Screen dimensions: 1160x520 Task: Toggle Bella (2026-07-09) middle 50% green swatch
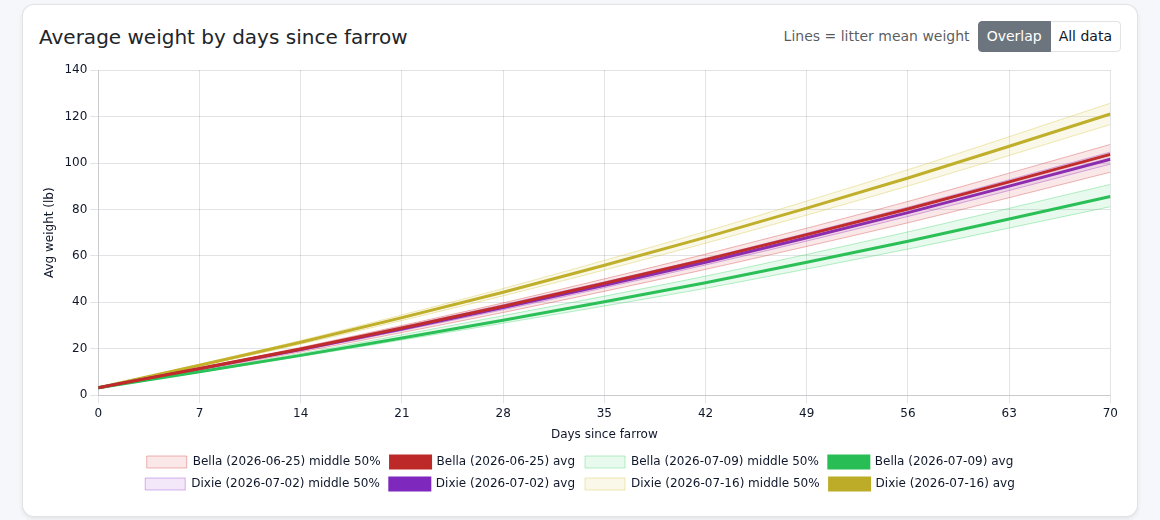tap(605, 462)
